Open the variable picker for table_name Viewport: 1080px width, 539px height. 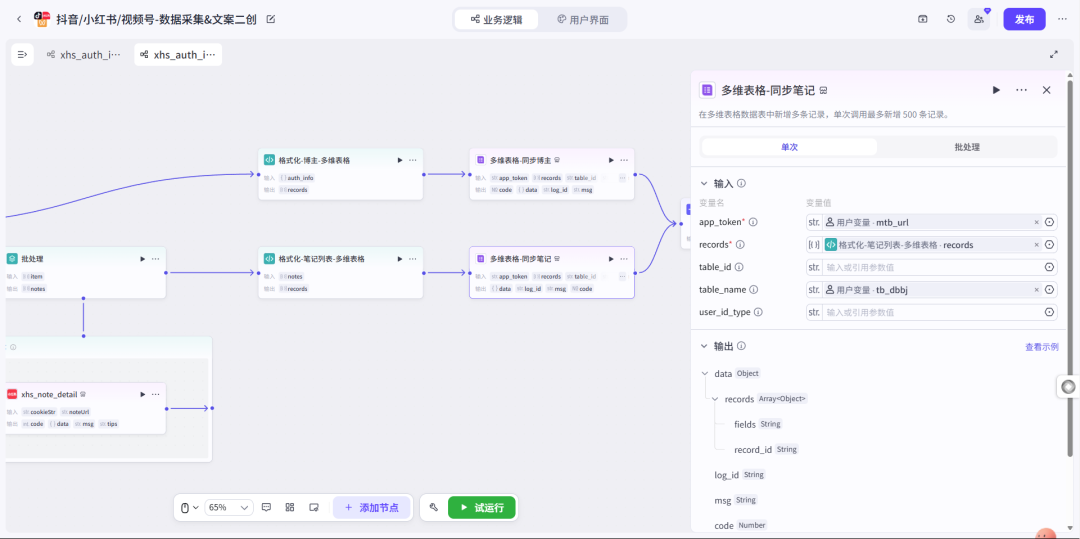[1050, 290]
